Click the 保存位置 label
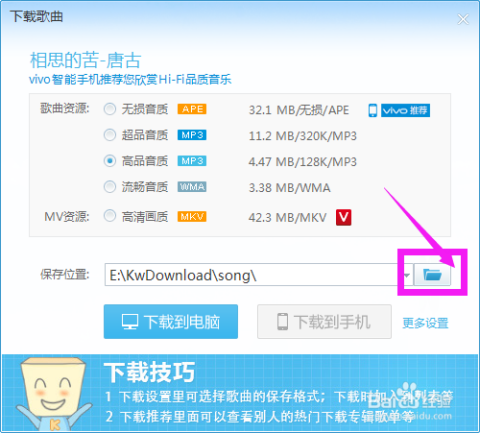 tap(65, 274)
